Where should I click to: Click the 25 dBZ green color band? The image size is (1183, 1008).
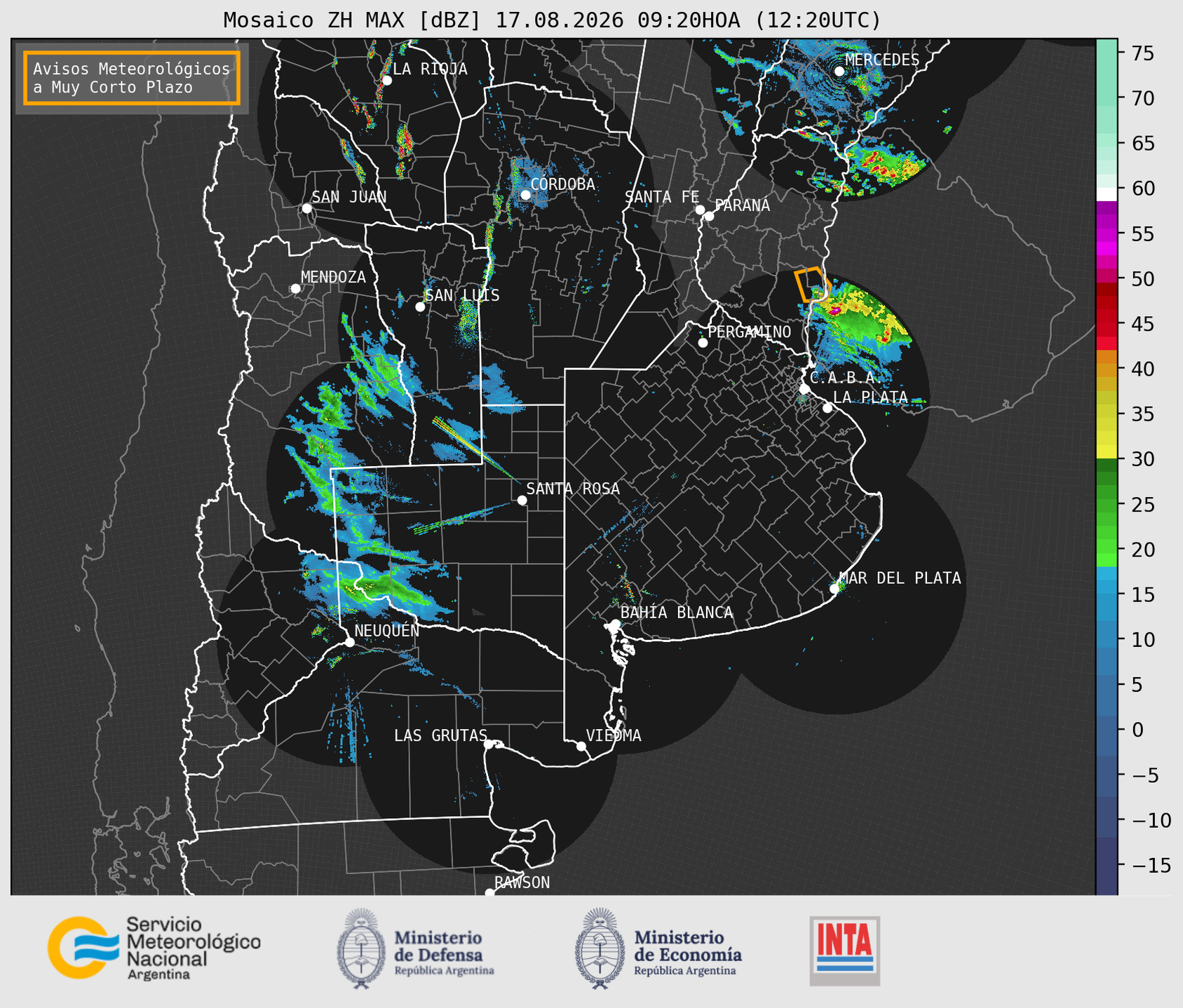1107,505
